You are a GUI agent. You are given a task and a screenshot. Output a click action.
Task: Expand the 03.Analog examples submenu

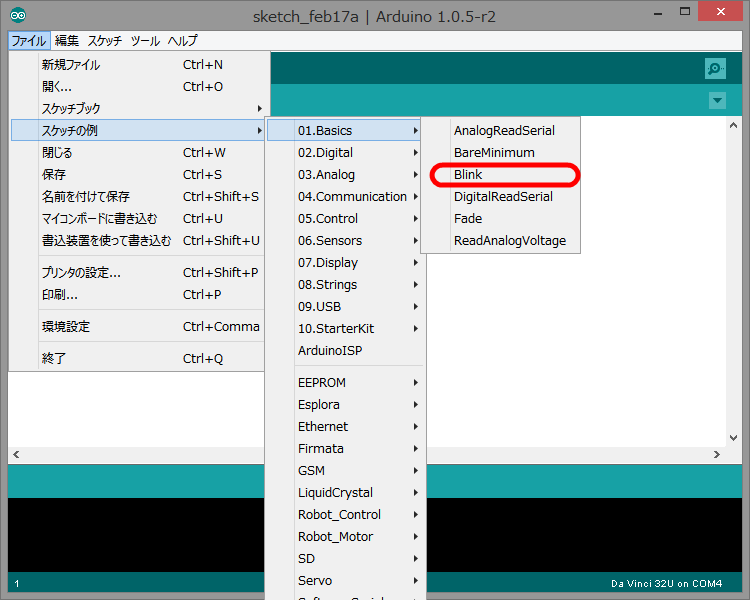tap(343, 175)
